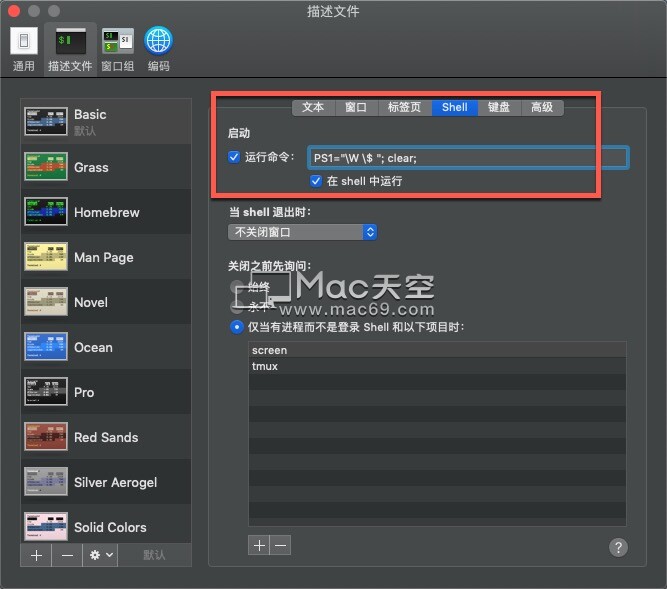This screenshot has height=589, width=667.
Task: Select the 描述文件 profiles toolbar icon
Action: [70, 49]
